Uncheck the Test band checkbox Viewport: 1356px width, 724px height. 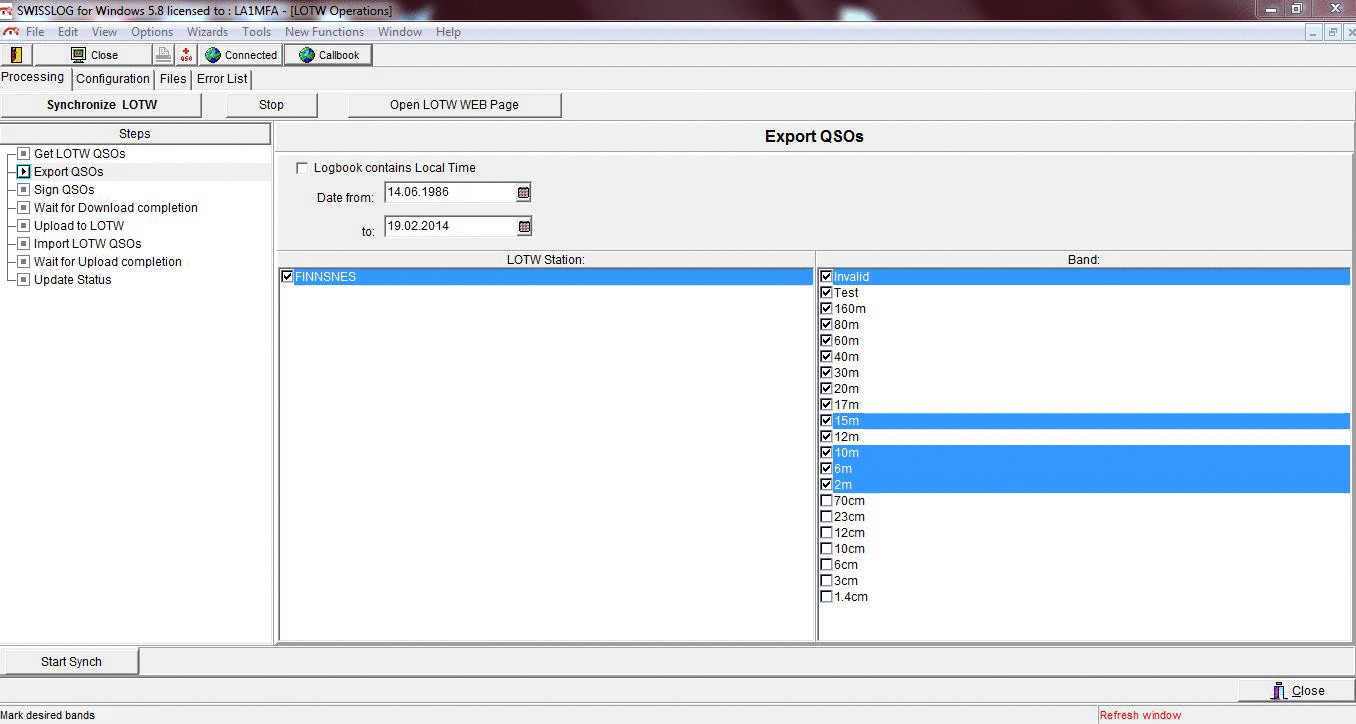click(x=826, y=293)
